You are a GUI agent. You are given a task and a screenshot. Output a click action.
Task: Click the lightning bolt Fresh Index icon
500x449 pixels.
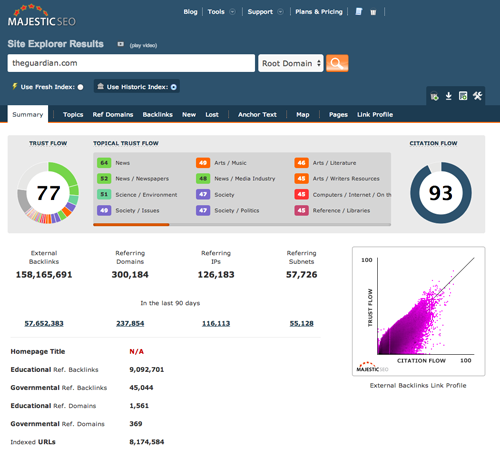pyautogui.click(x=15, y=86)
